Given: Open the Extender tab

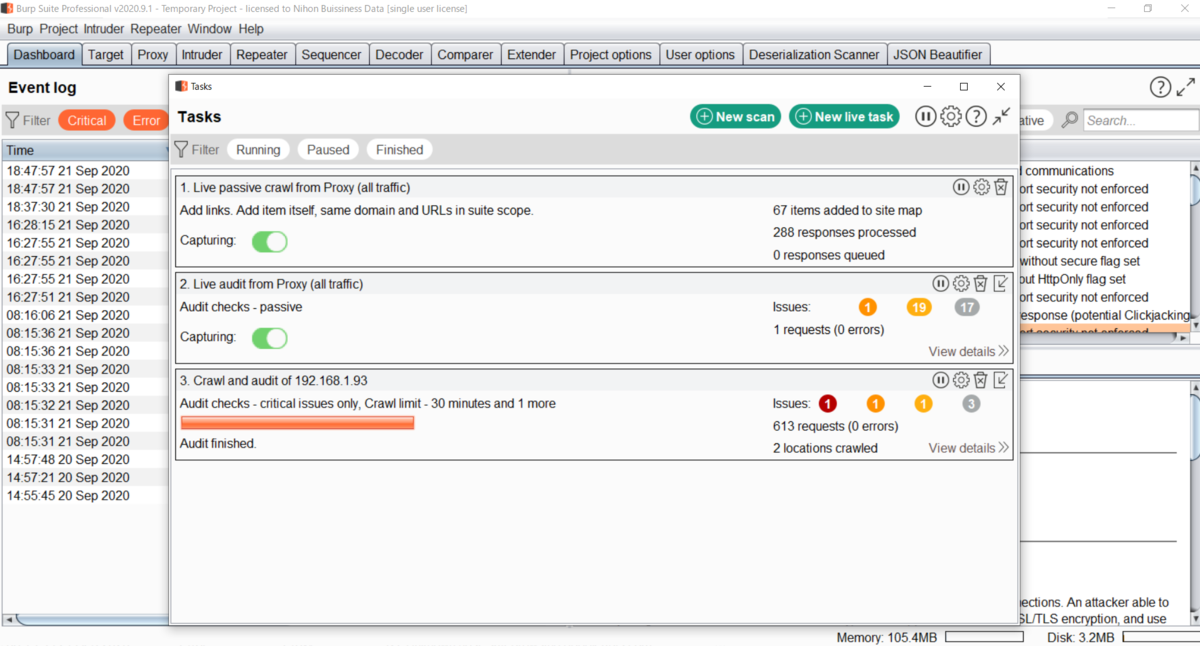Looking at the screenshot, I should (x=531, y=55).
